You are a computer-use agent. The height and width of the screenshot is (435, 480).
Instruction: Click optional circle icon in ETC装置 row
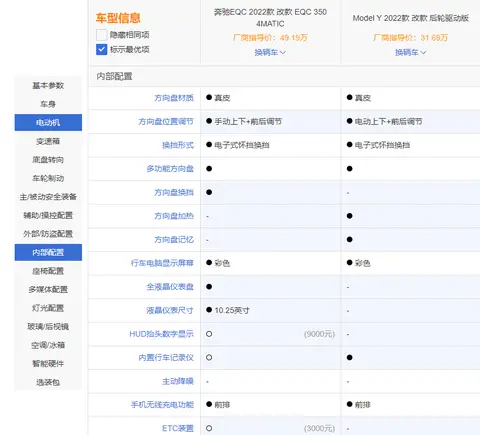pos(209,428)
